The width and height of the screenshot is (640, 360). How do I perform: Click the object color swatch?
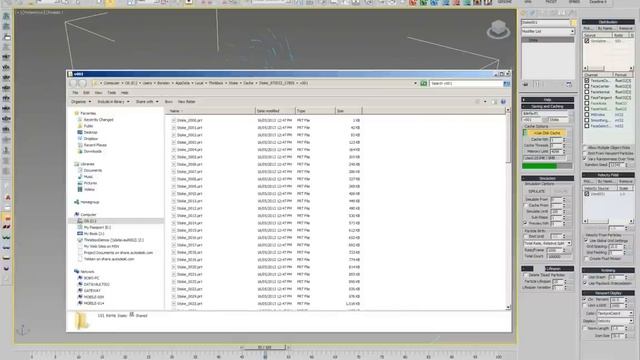pyautogui.click(x=573, y=23)
